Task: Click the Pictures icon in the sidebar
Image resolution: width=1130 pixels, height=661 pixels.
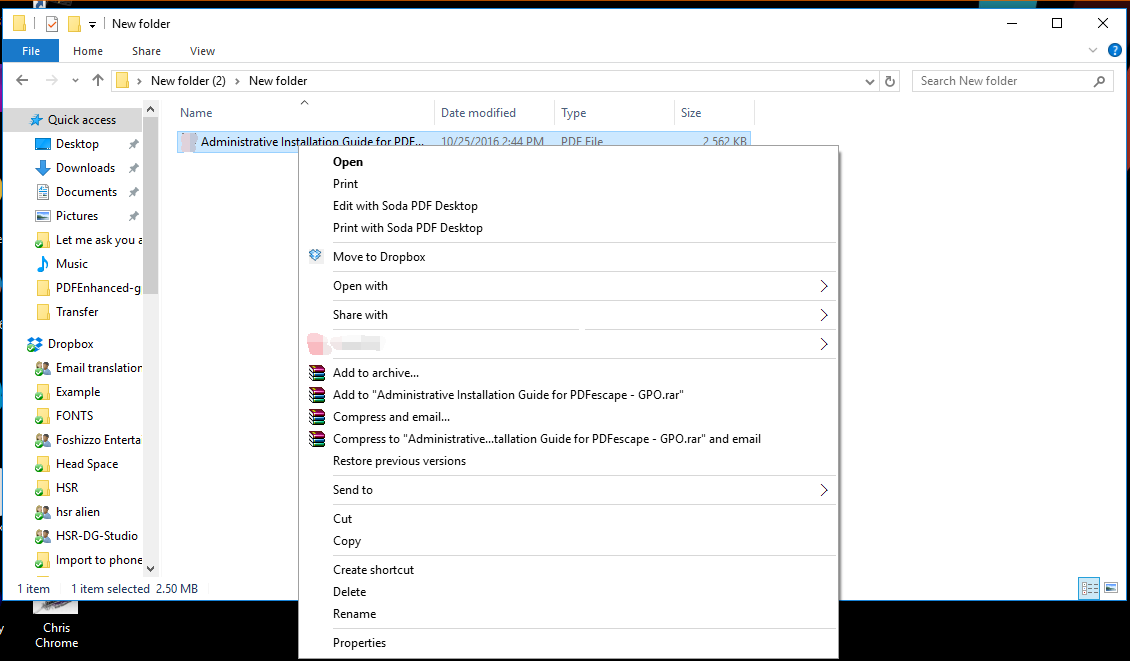Action: [43, 216]
